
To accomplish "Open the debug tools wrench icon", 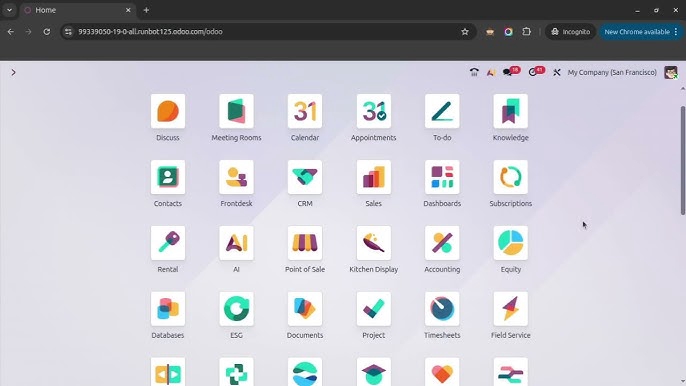I will 556,72.
